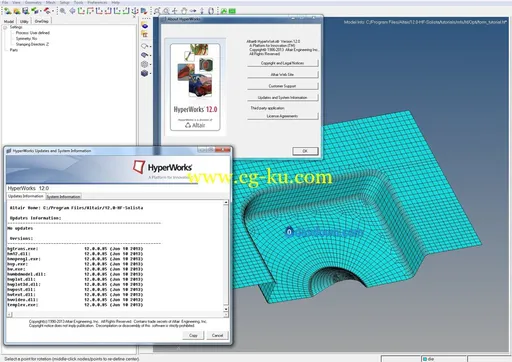Click the second green display icon

232,11
